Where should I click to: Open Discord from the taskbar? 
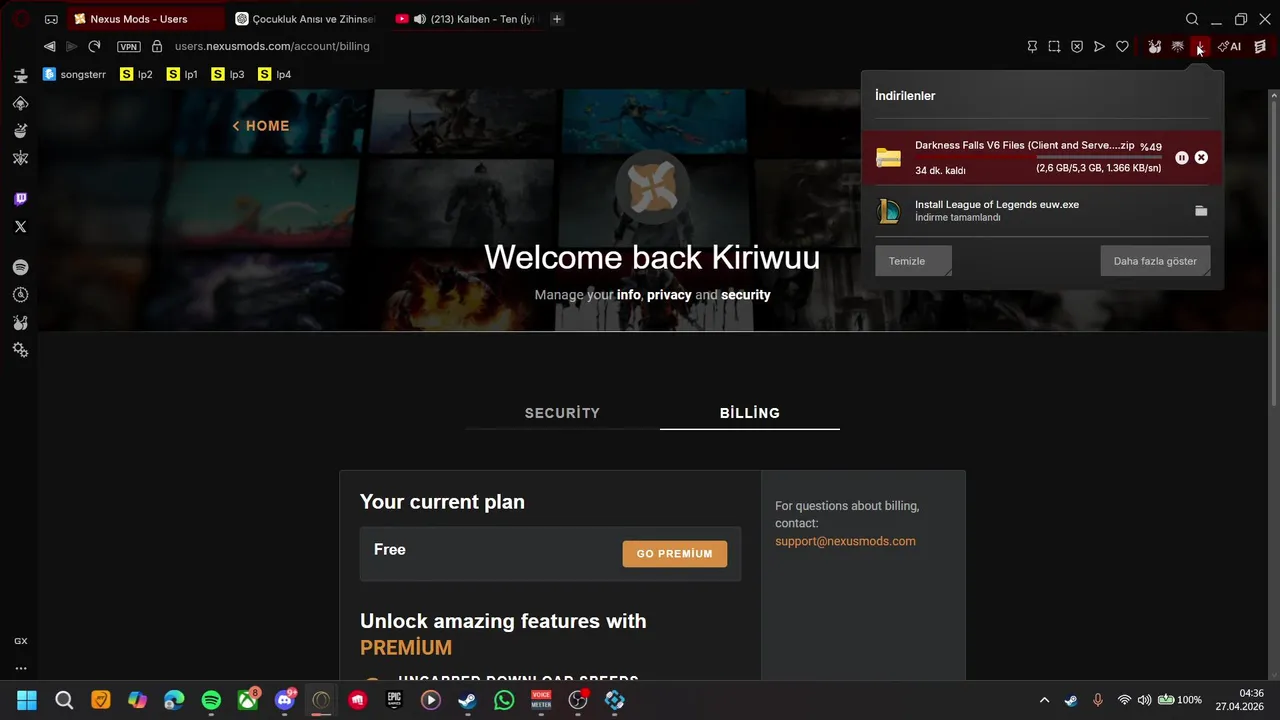click(x=285, y=700)
